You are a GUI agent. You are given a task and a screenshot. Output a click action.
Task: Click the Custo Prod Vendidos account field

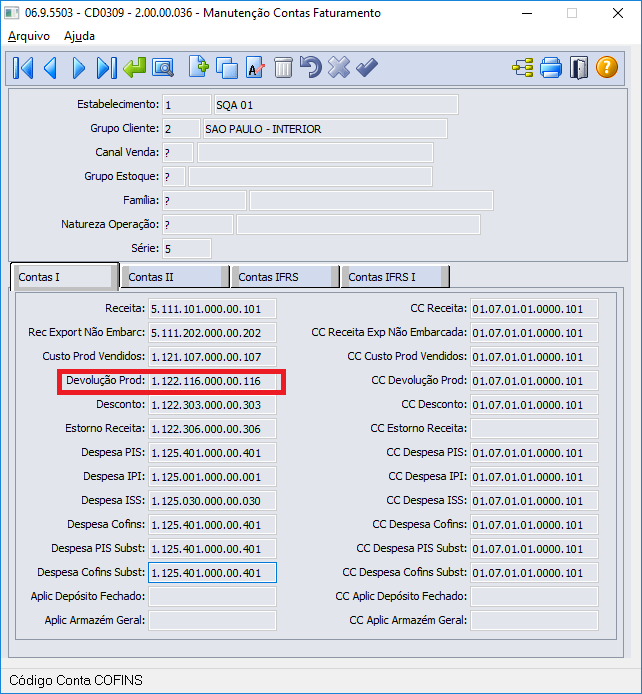pyautogui.click(x=212, y=356)
